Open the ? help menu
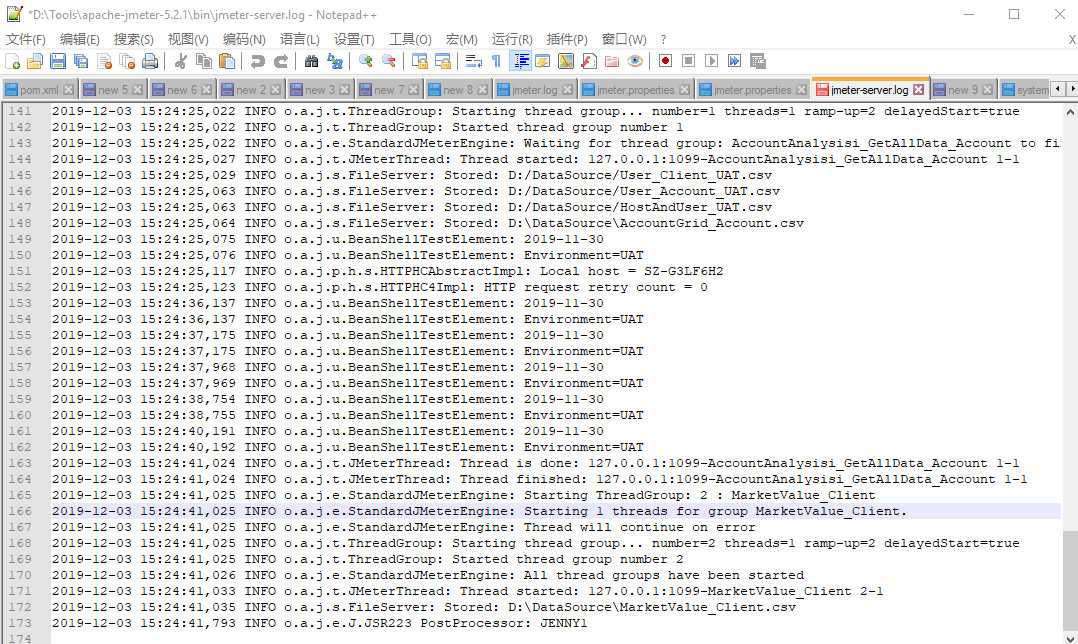1078x644 pixels. (x=663, y=39)
